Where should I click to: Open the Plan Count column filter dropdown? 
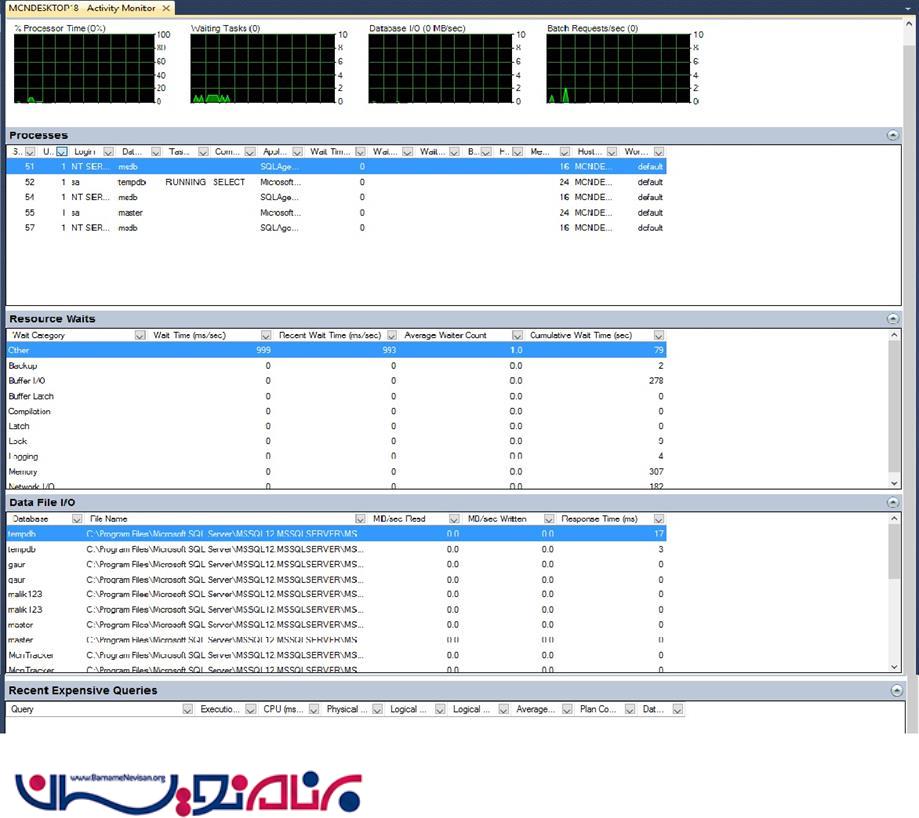click(629, 709)
